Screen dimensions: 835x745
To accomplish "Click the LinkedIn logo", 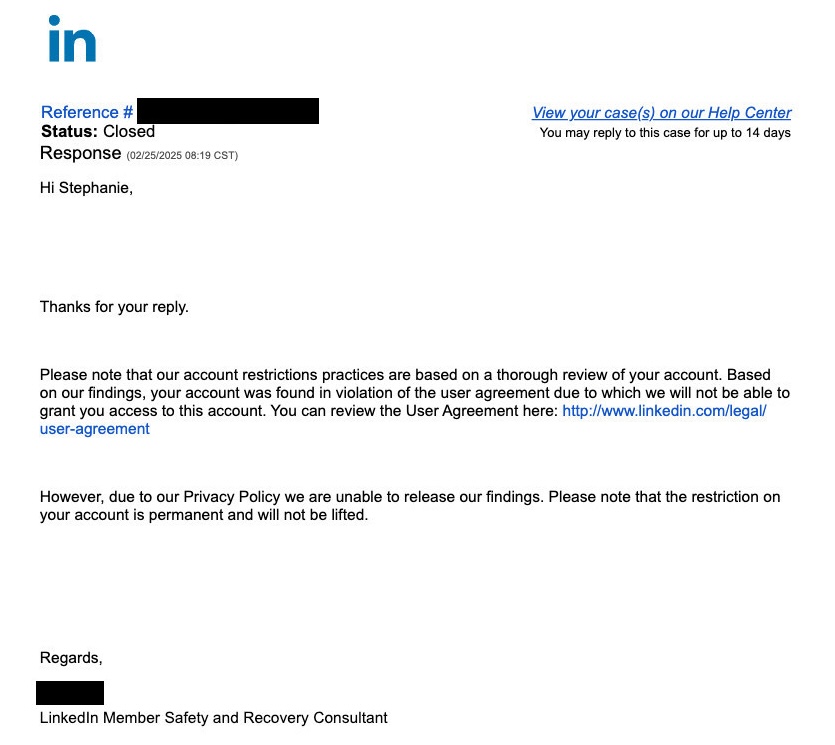I will coord(71,39).
